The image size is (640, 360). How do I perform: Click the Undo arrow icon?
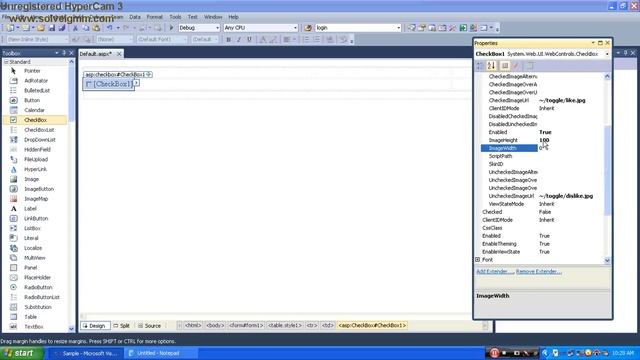[x=109, y=28]
